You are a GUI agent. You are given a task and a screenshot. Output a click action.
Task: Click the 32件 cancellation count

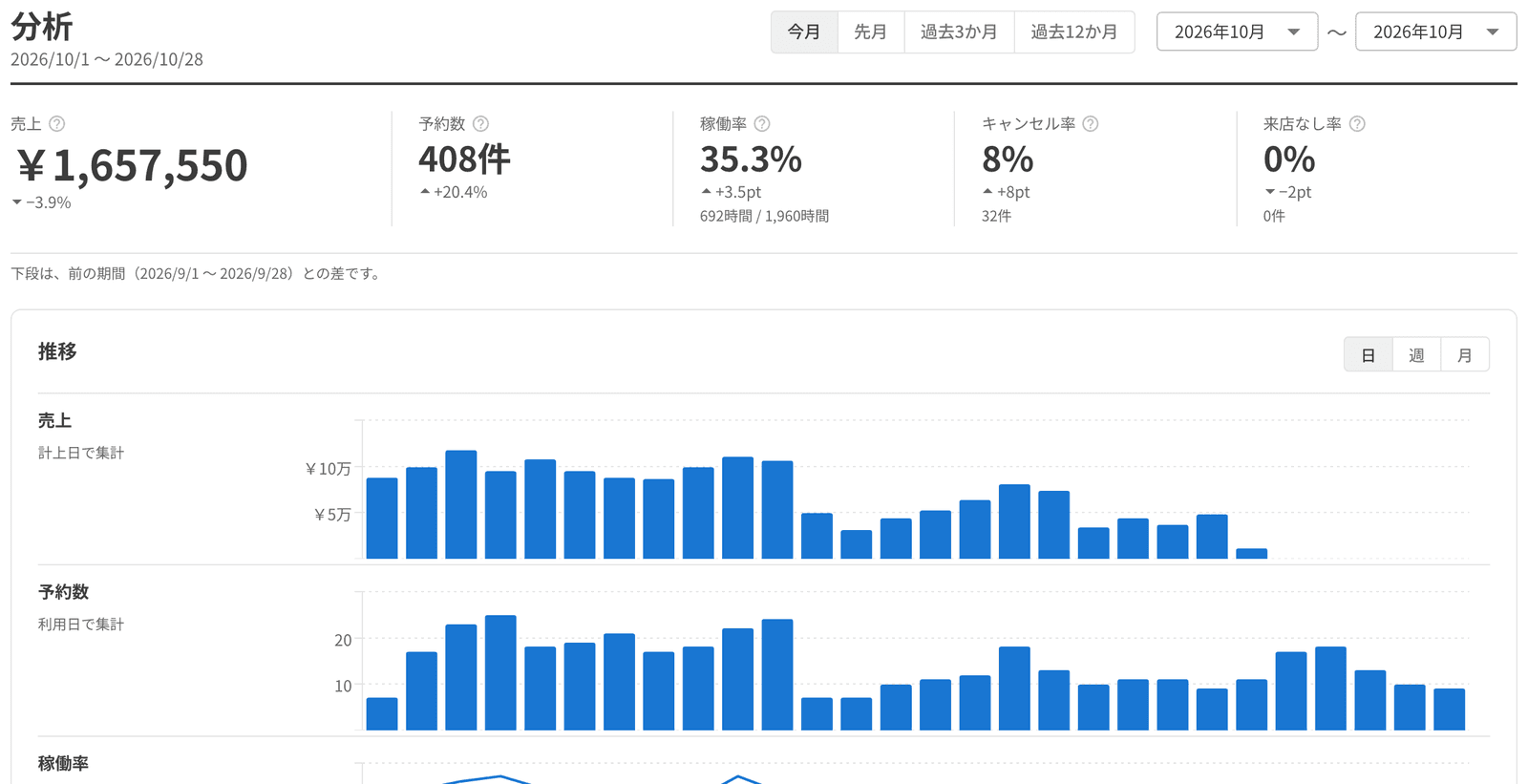(996, 217)
